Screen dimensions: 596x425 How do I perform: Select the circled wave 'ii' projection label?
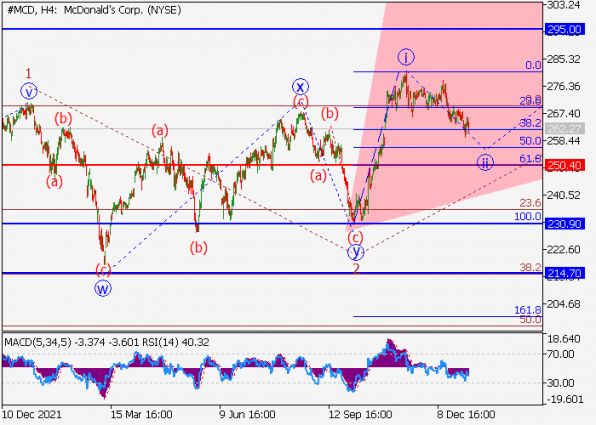pyautogui.click(x=485, y=163)
